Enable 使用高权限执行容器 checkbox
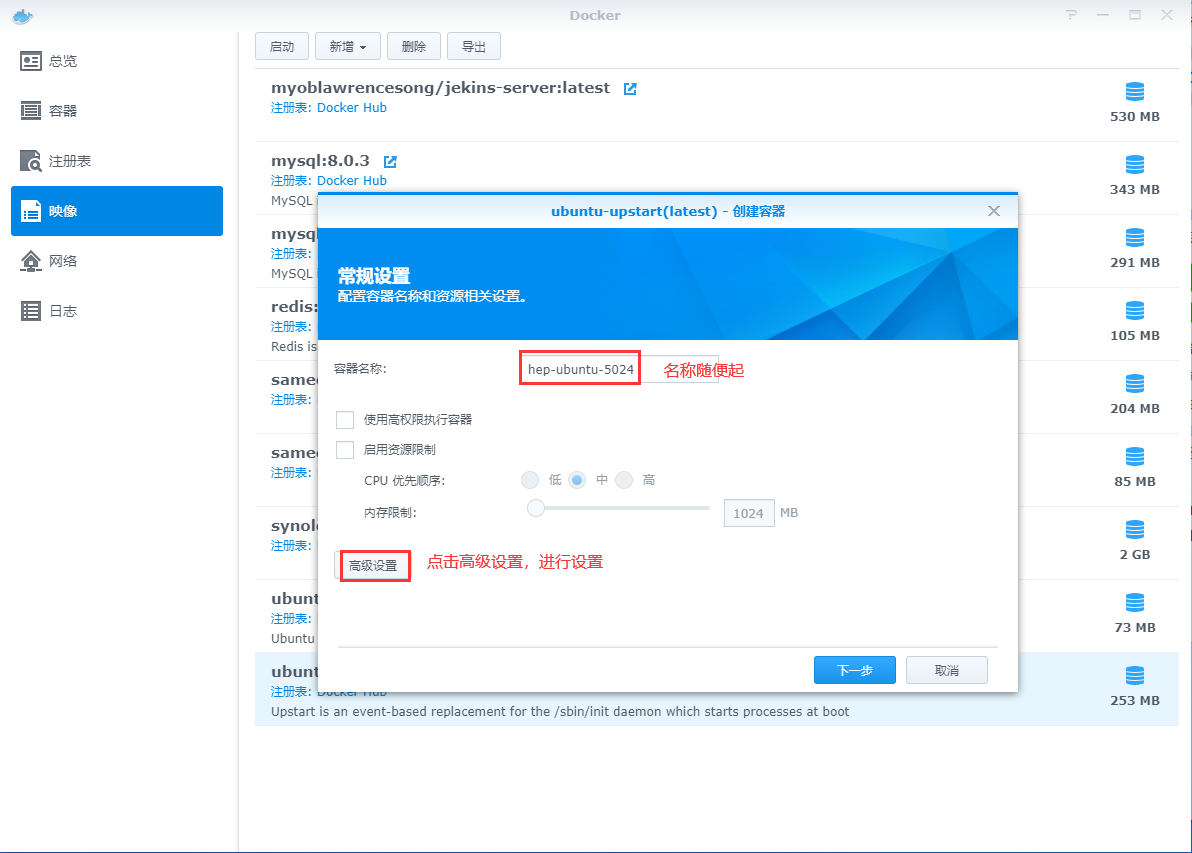This screenshot has height=853, width=1192. tap(345, 420)
